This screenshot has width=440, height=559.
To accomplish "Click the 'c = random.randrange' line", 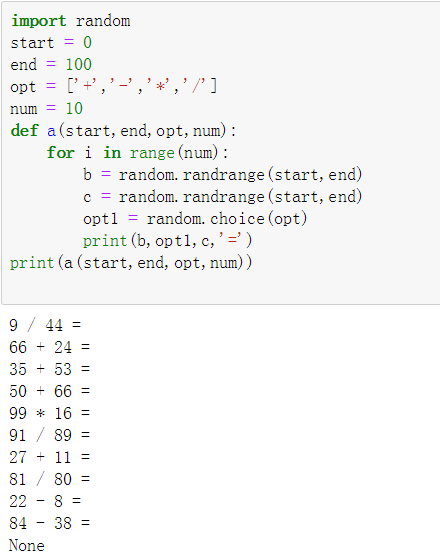I will pos(222,197).
